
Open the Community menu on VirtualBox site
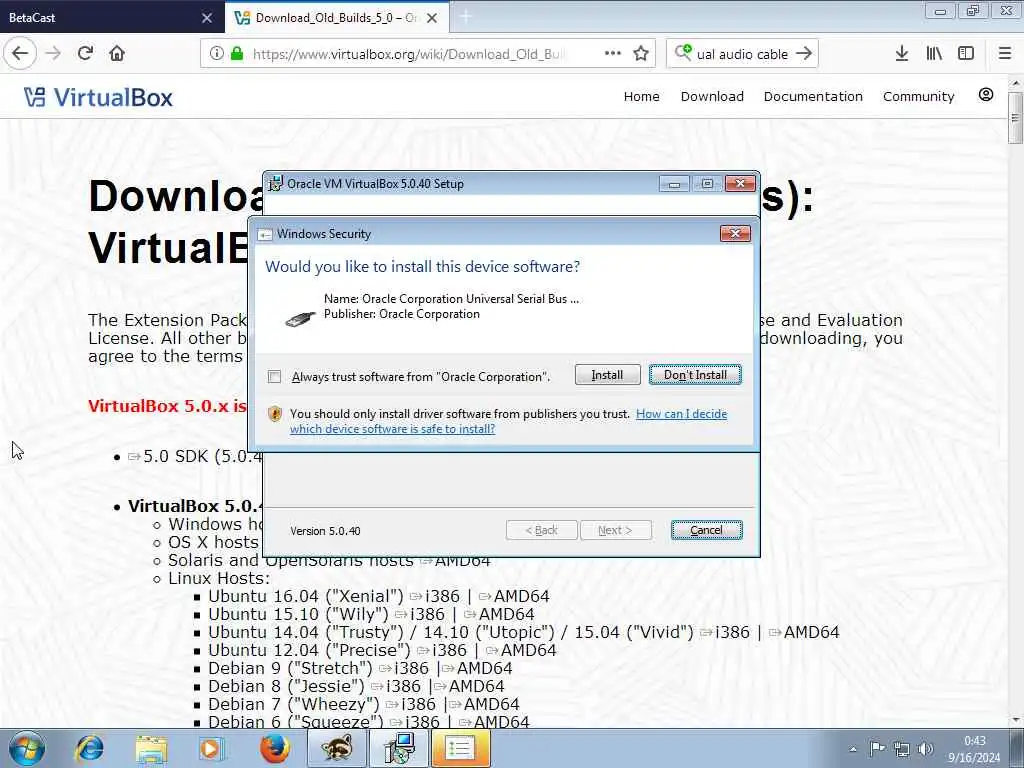pyautogui.click(x=918, y=97)
